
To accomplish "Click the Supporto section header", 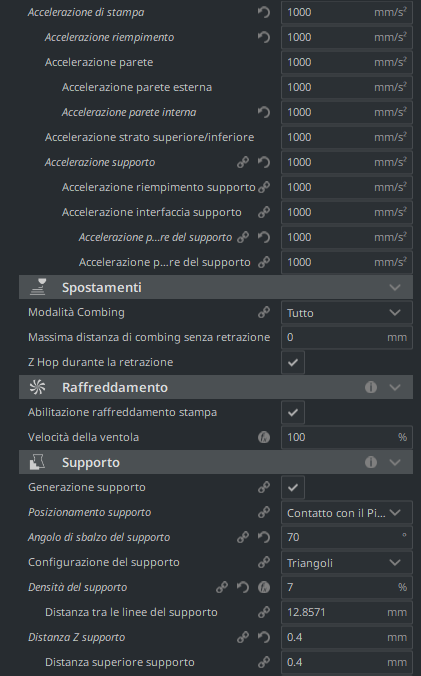I will pos(216,462).
